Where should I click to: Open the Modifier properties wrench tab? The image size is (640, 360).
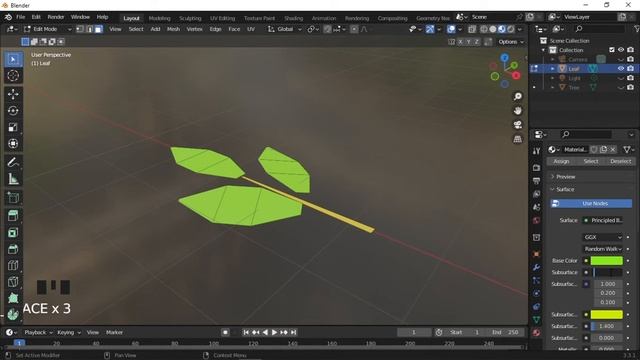[536, 267]
